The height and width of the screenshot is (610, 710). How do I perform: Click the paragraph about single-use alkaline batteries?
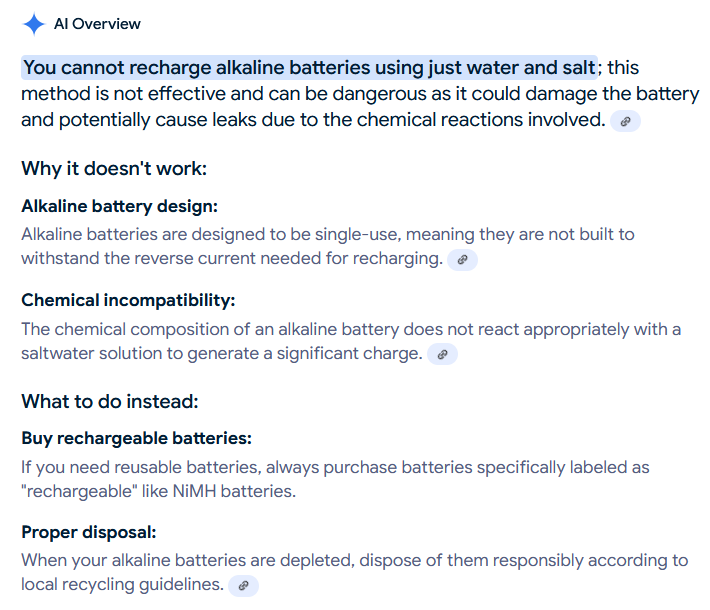(328, 246)
